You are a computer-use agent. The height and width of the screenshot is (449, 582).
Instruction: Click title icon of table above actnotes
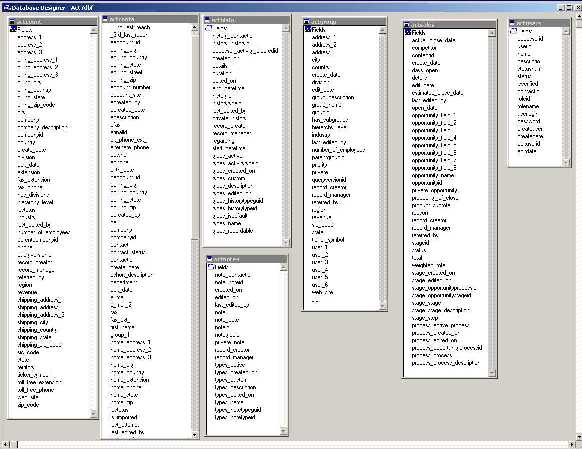click(207, 20)
